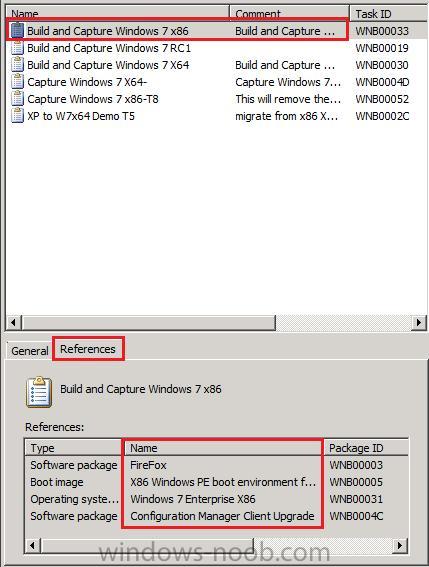Click icon beside Build and Capture Windows 7 RC1
Screen dimensions: 429x567
click(17, 48)
